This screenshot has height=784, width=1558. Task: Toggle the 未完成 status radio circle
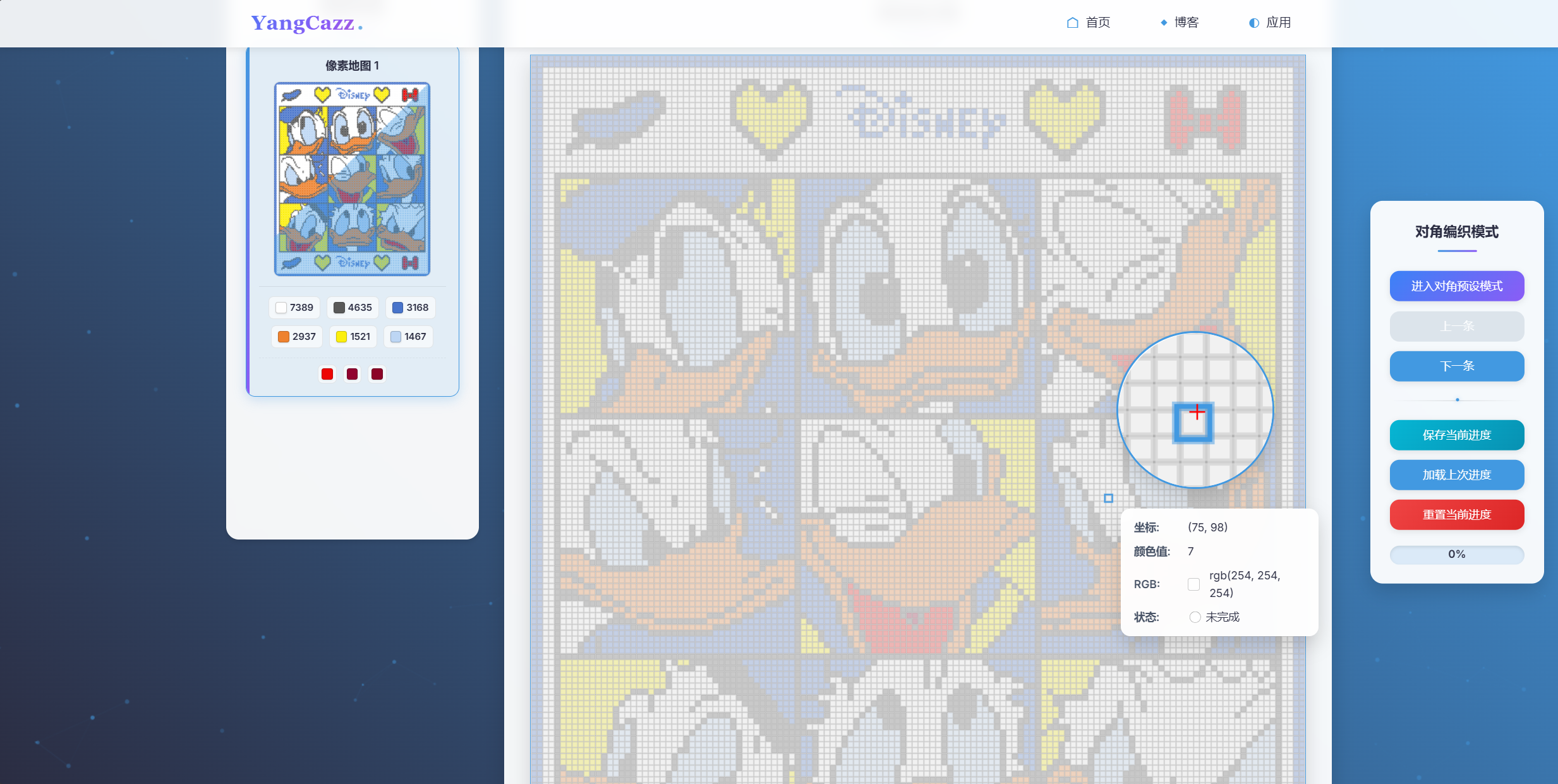pos(1195,617)
